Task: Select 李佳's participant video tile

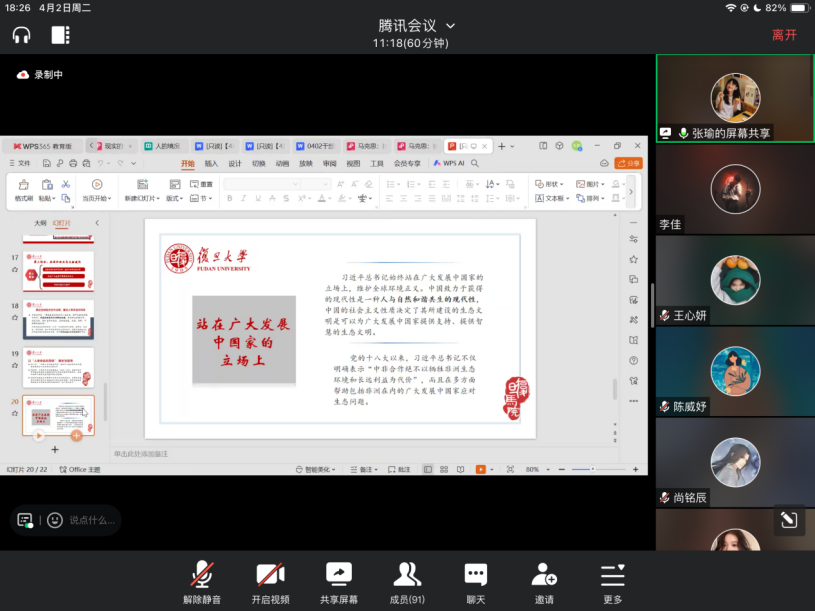Action: coord(735,190)
